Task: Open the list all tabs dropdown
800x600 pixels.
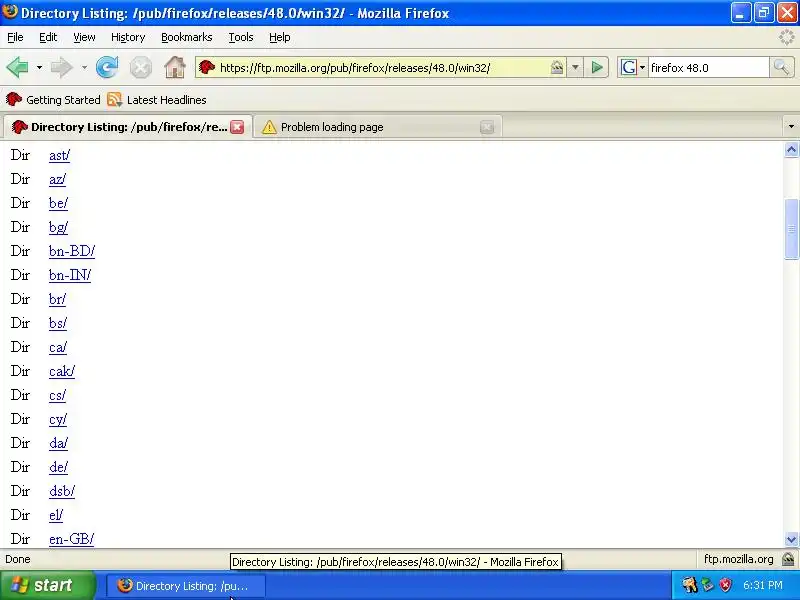Action: (791, 127)
